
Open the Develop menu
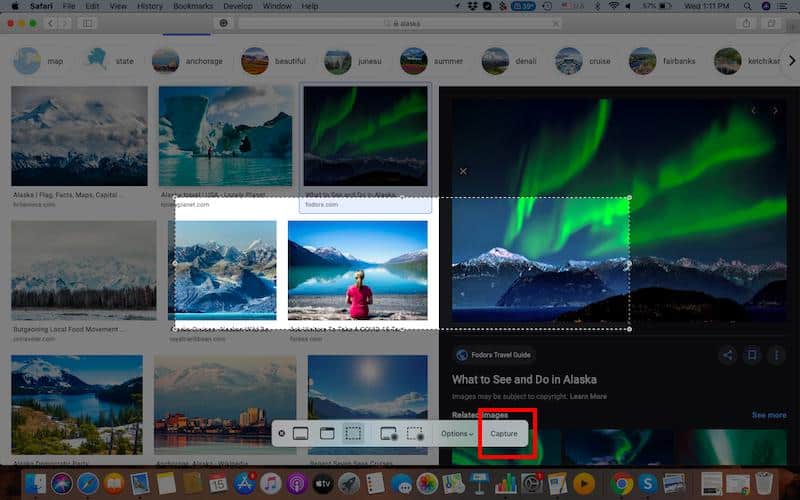[238, 6]
